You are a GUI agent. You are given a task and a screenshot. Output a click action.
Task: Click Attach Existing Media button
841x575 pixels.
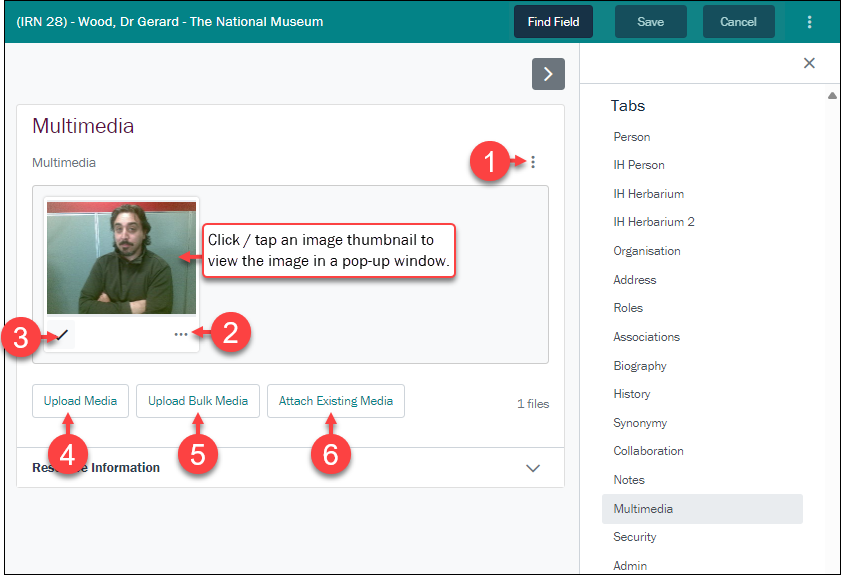336,401
